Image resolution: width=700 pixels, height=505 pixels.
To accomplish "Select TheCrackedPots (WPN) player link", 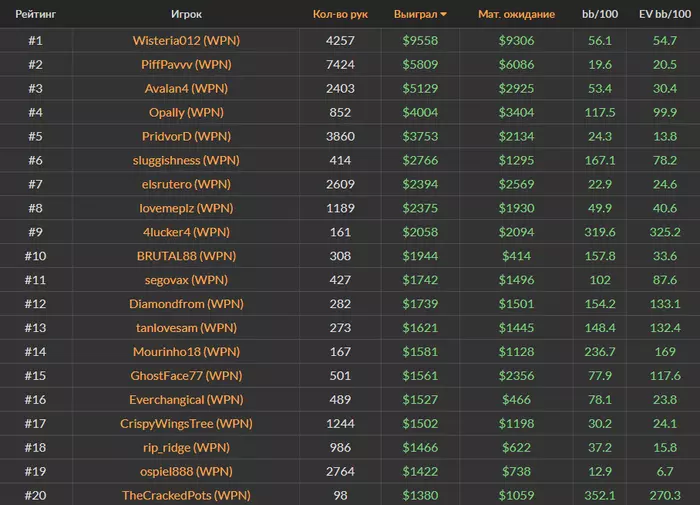I will (x=186, y=495).
